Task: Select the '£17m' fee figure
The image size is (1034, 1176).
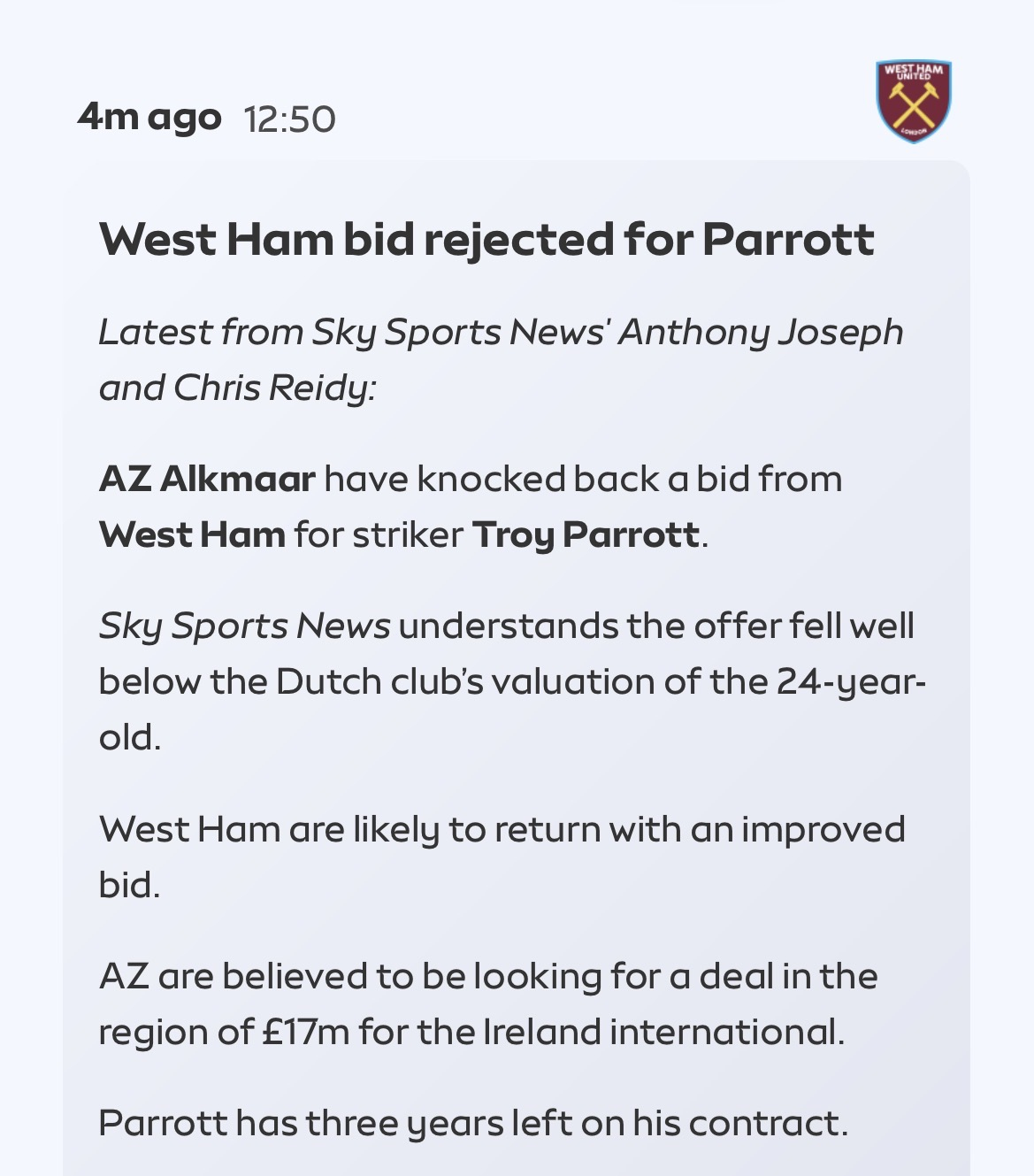Action: [306, 1032]
